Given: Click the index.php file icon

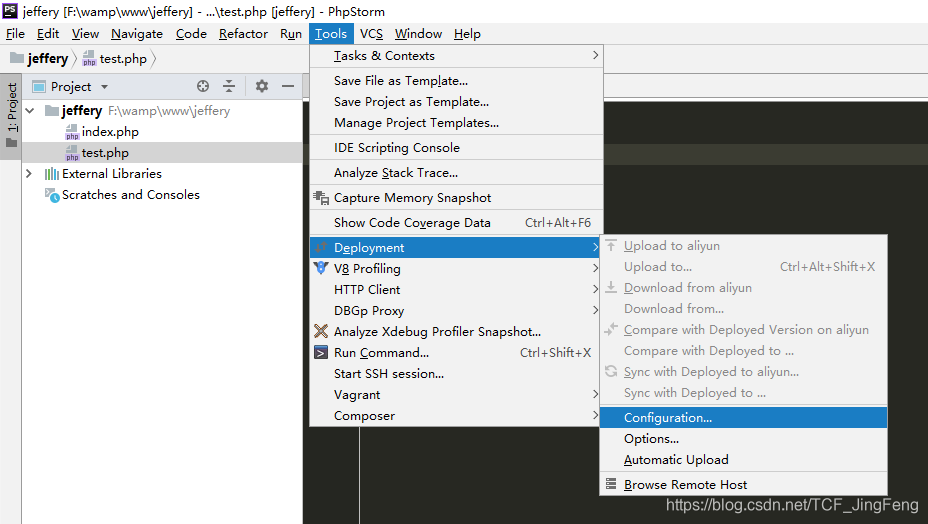Looking at the screenshot, I should click(72, 132).
